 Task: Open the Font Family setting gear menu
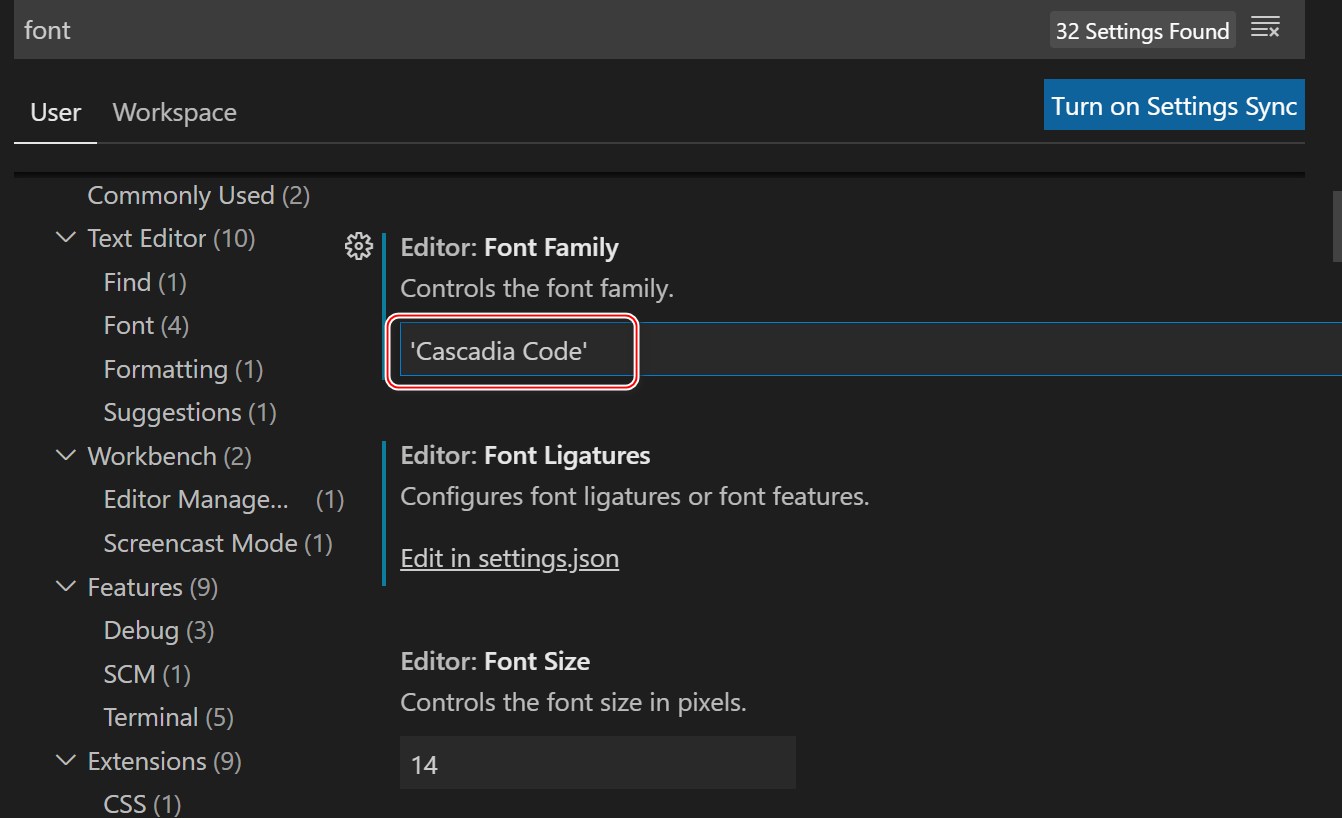(x=358, y=246)
